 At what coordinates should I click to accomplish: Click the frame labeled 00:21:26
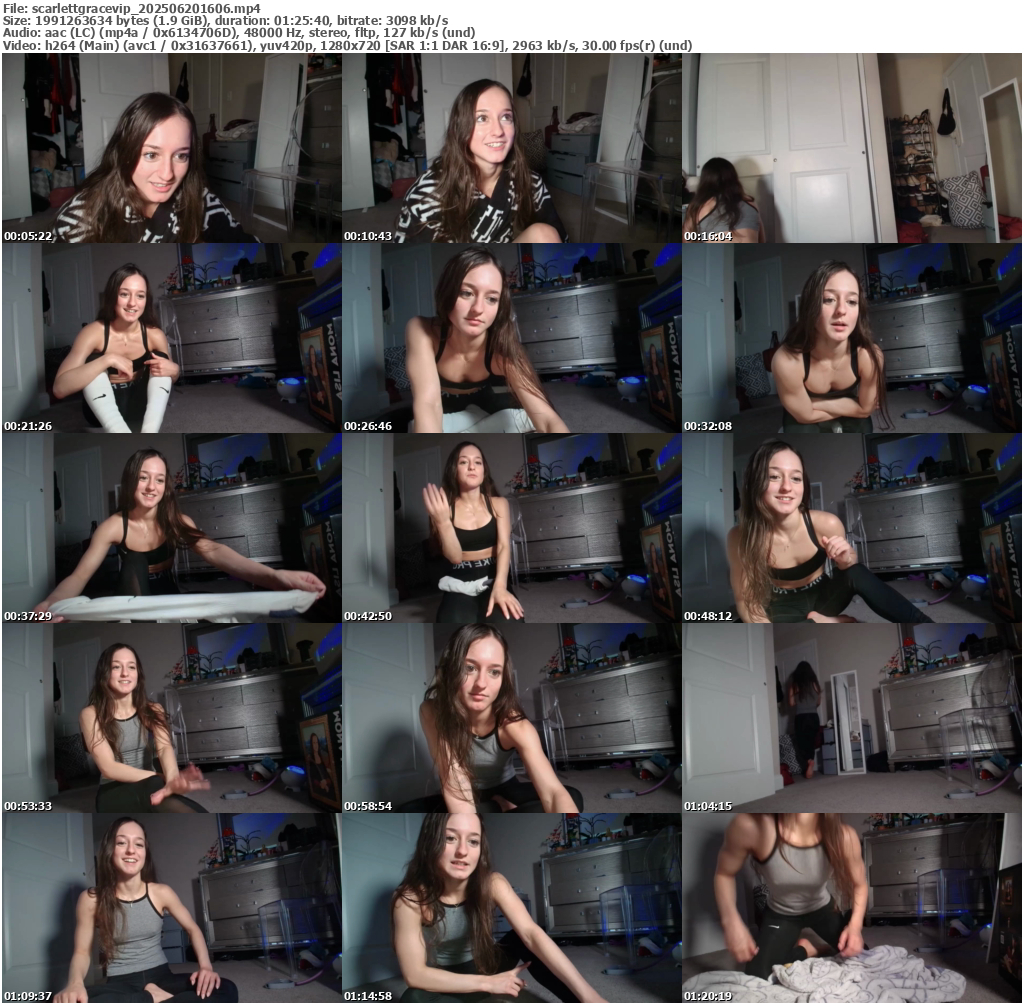(x=171, y=338)
